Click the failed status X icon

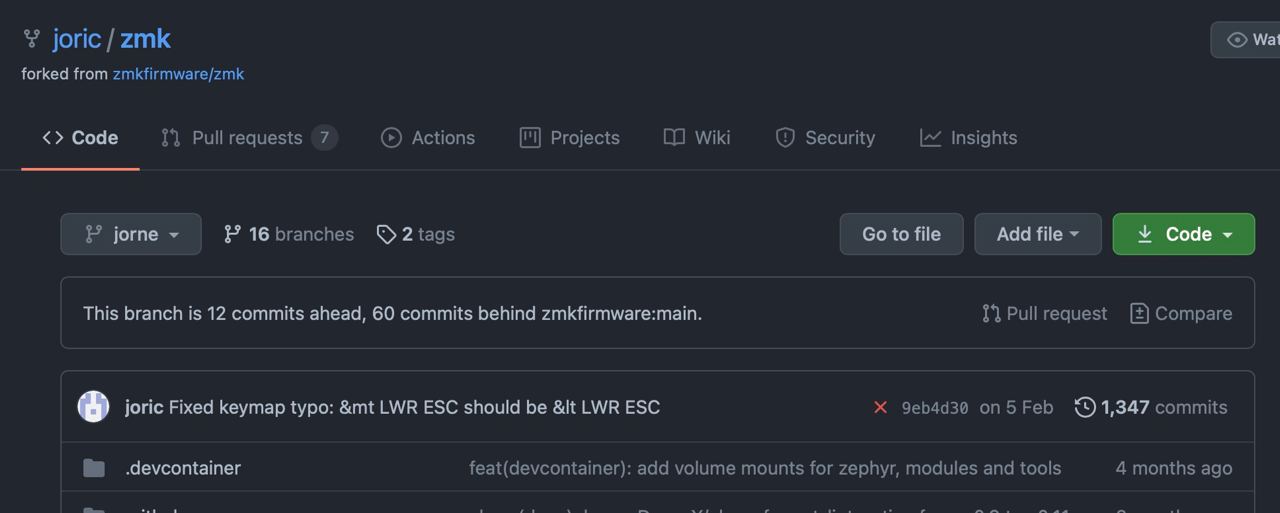(x=880, y=407)
